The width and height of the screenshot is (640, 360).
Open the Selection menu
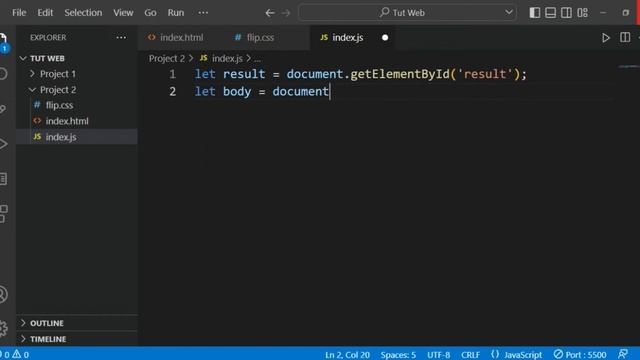[83, 13]
